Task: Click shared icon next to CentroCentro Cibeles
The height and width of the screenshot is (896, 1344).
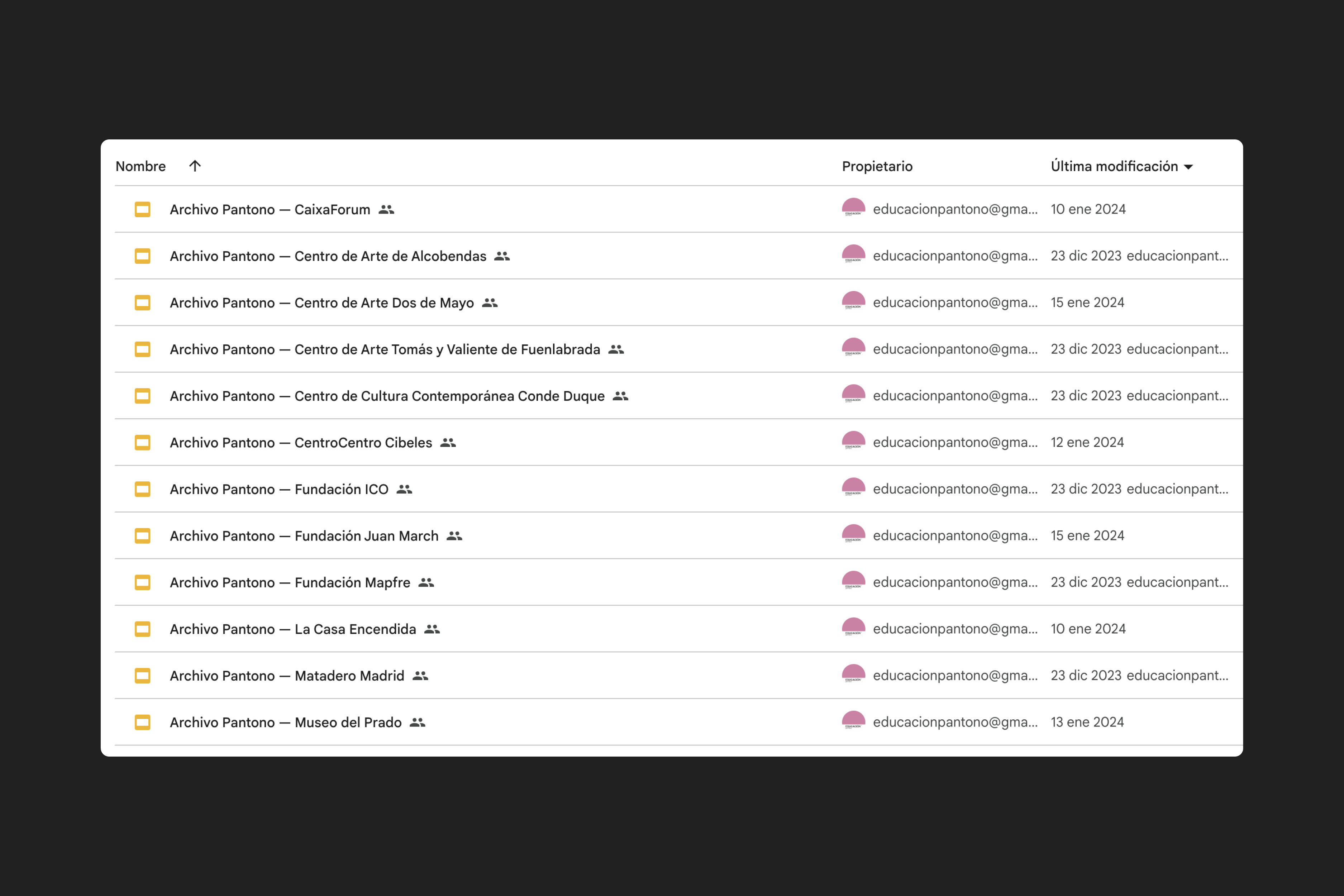Action: click(x=448, y=443)
